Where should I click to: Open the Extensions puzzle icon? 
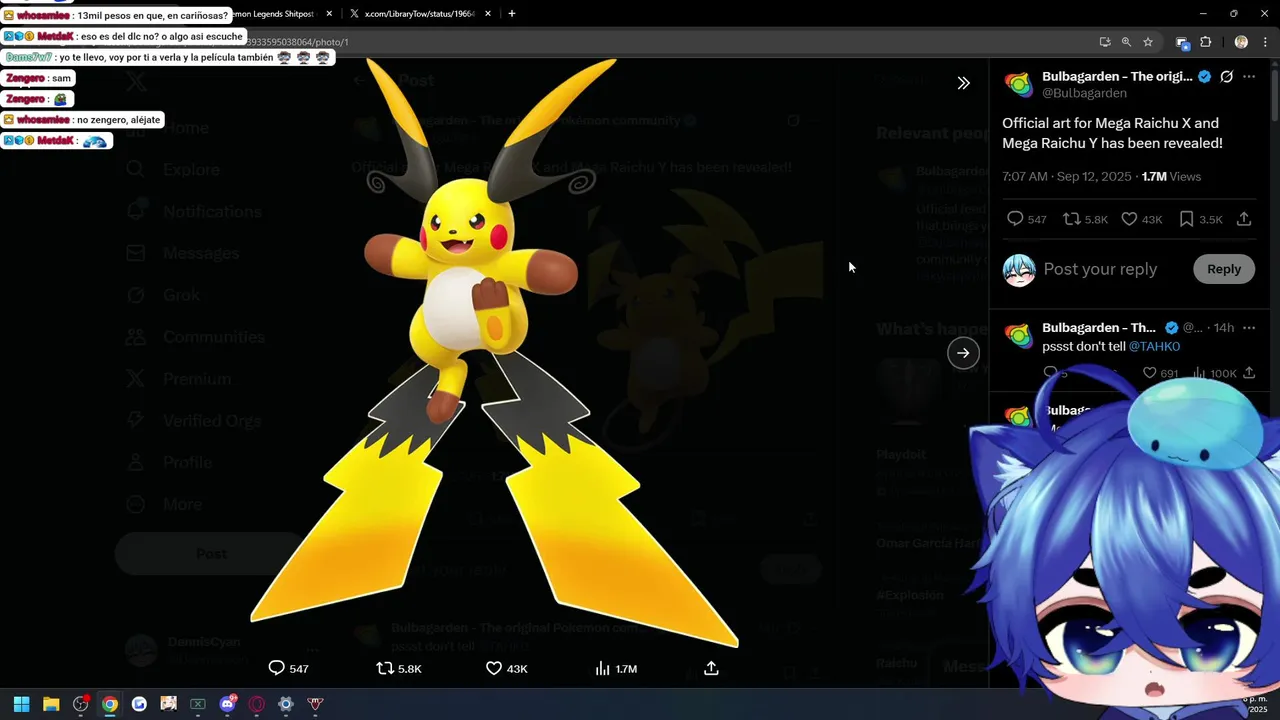pyautogui.click(x=1206, y=42)
